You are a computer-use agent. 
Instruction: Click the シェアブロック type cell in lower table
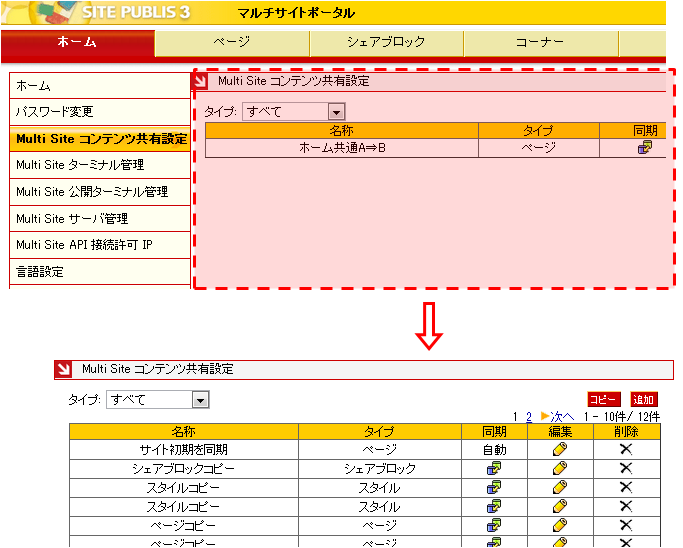pyautogui.click(x=380, y=469)
